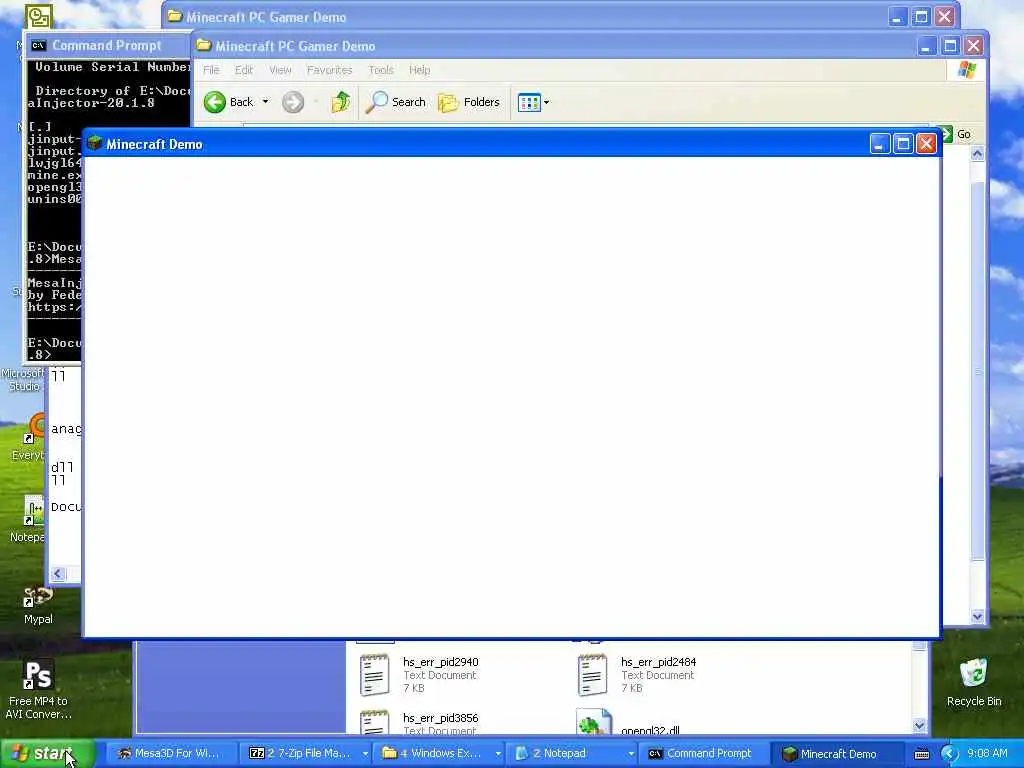The width and height of the screenshot is (1024, 768).
Task: Expand Notepad taskbar group arrow
Action: (631, 754)
